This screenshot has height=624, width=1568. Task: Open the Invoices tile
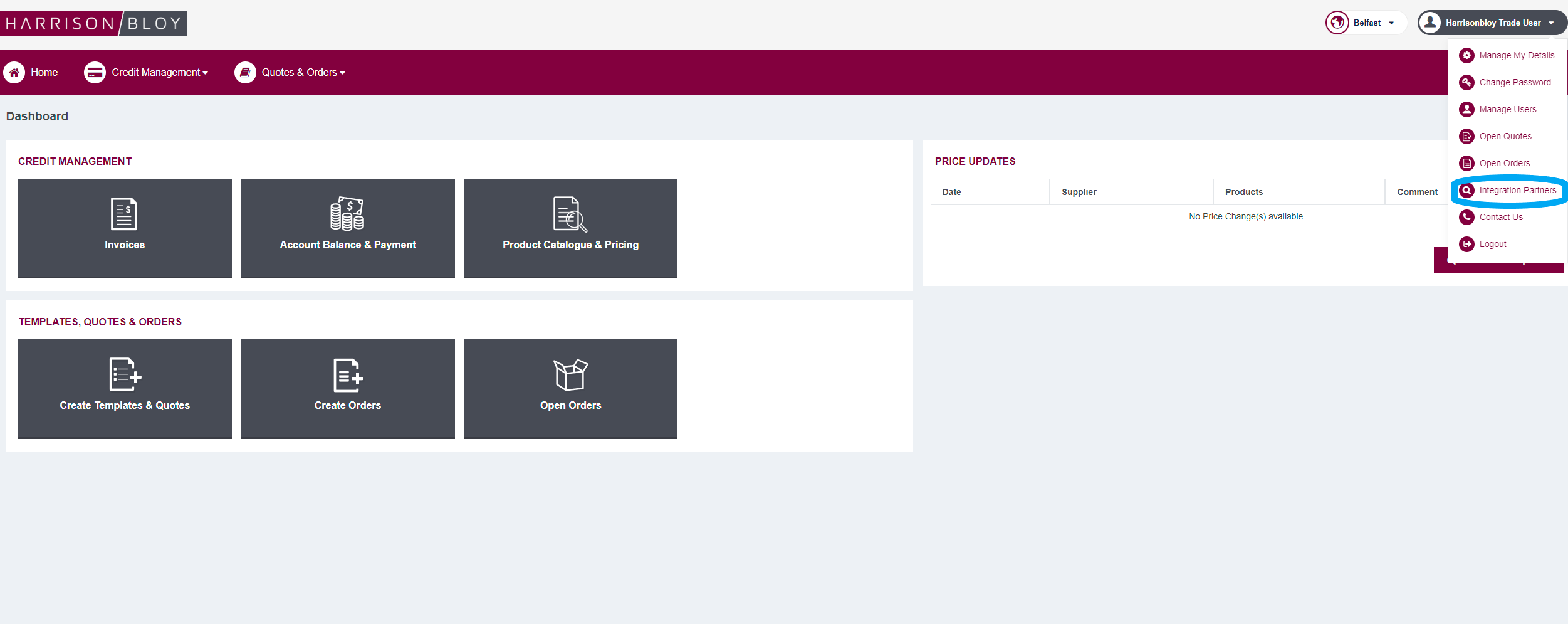coord(125,228)
